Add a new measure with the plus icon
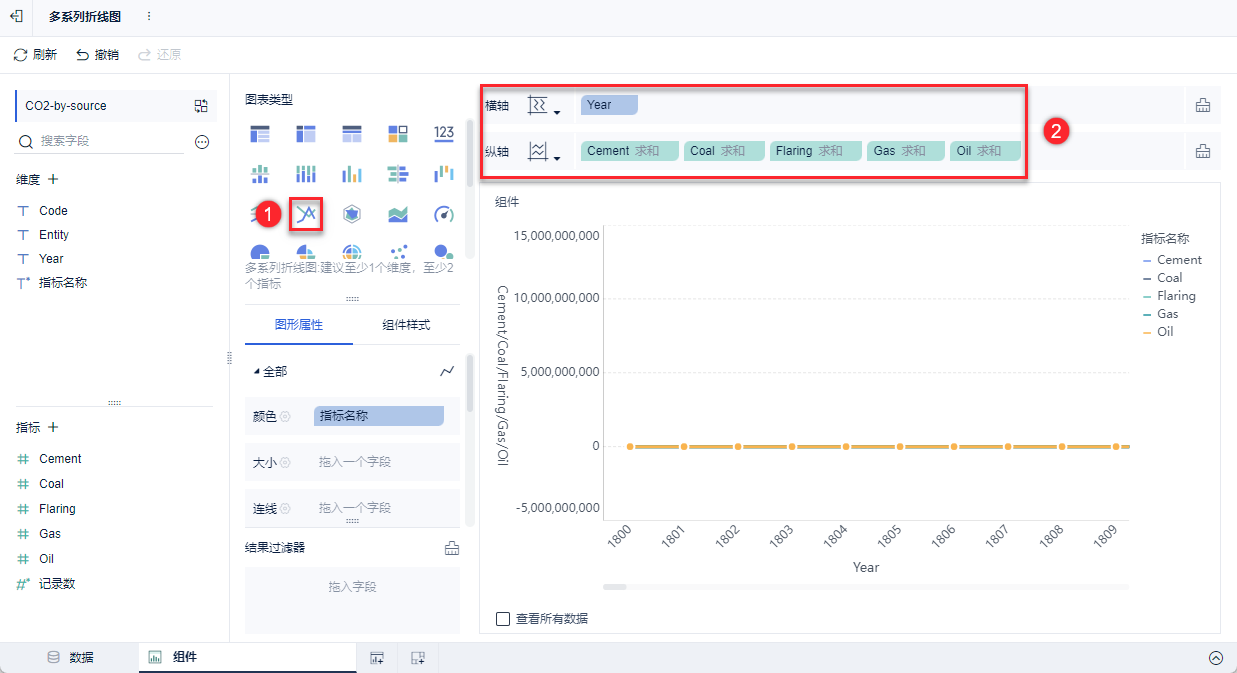This screenshot has height=673, width=1237. [x=53, y=427]
